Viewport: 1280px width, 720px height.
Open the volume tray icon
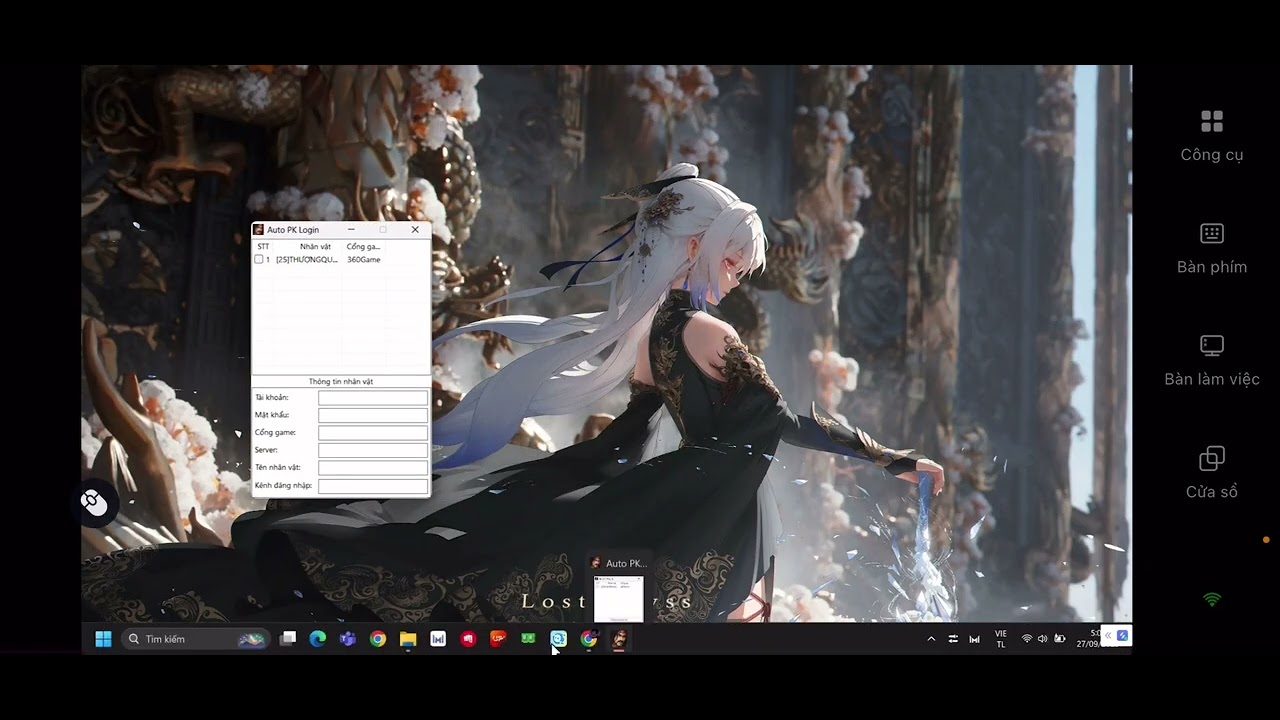(1043, 639)
